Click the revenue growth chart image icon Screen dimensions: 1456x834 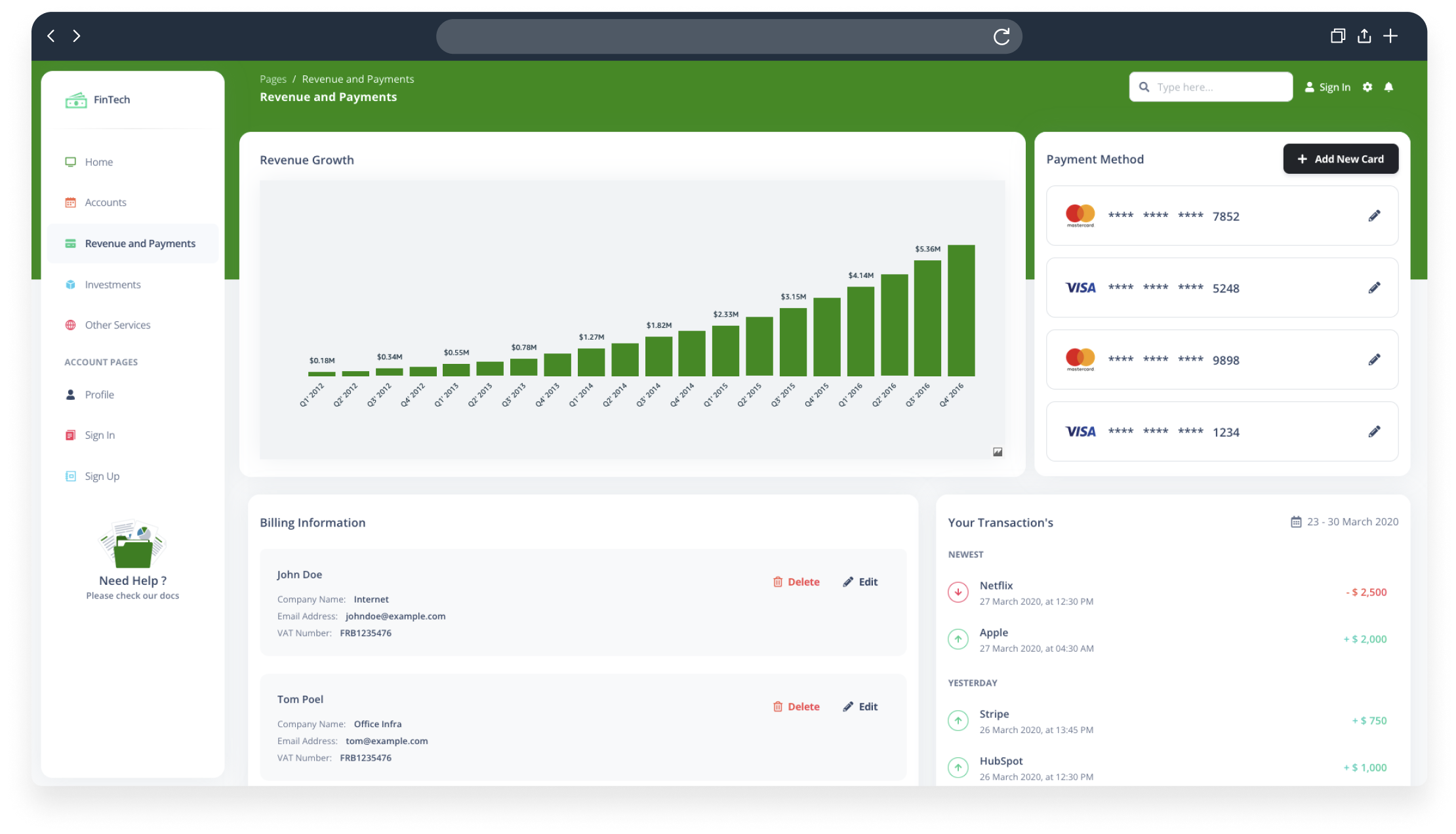coord(998,452)
